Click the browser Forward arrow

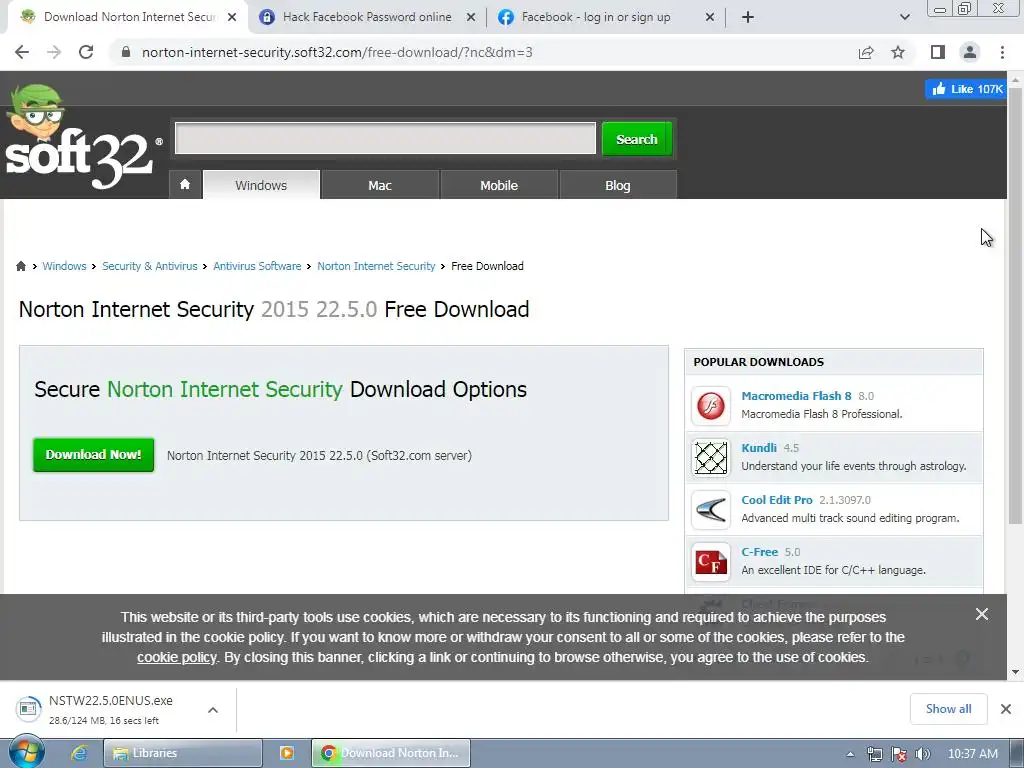pyautogui.click(x=54, y=52)
